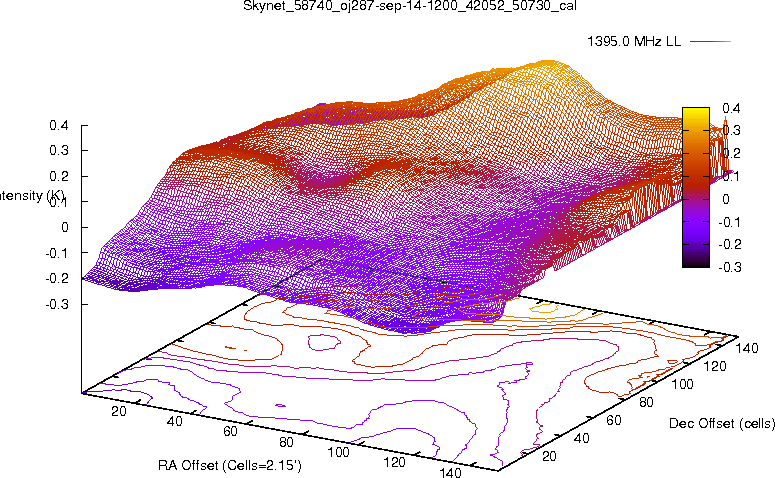Click the -0.1 tick on the intensity axis
This screenshot has height=478, width=775.
[57, 253]
